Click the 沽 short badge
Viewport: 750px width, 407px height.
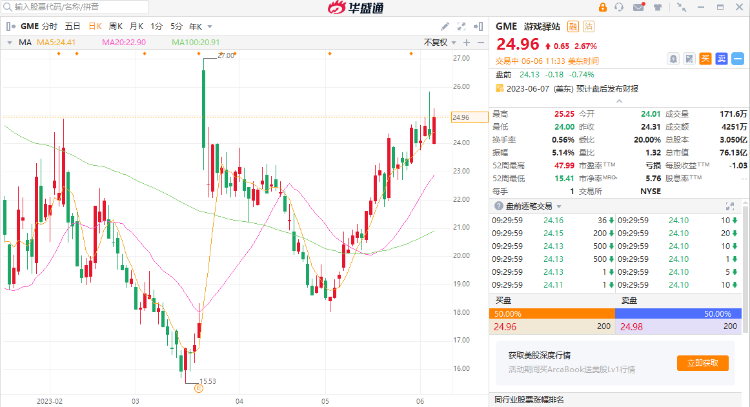click(x=589, y=26)
